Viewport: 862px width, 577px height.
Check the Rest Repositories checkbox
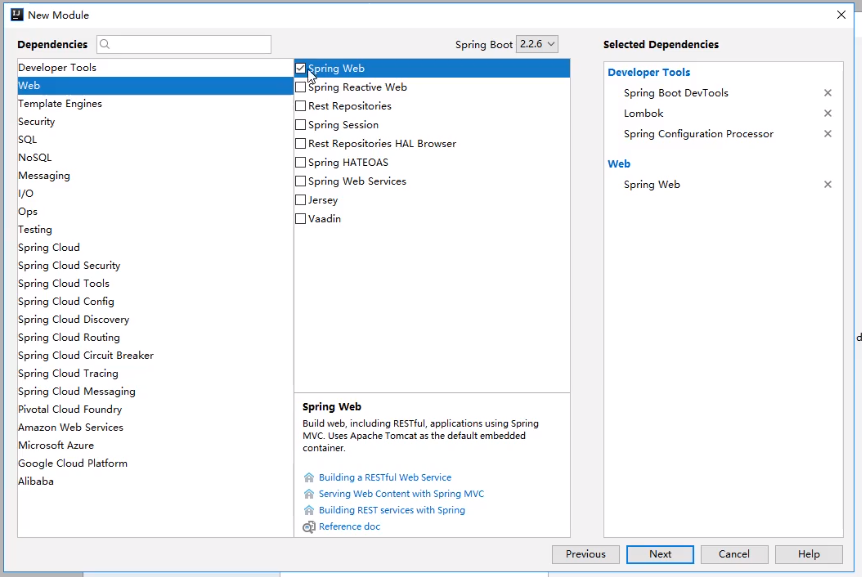pos(301,106)
